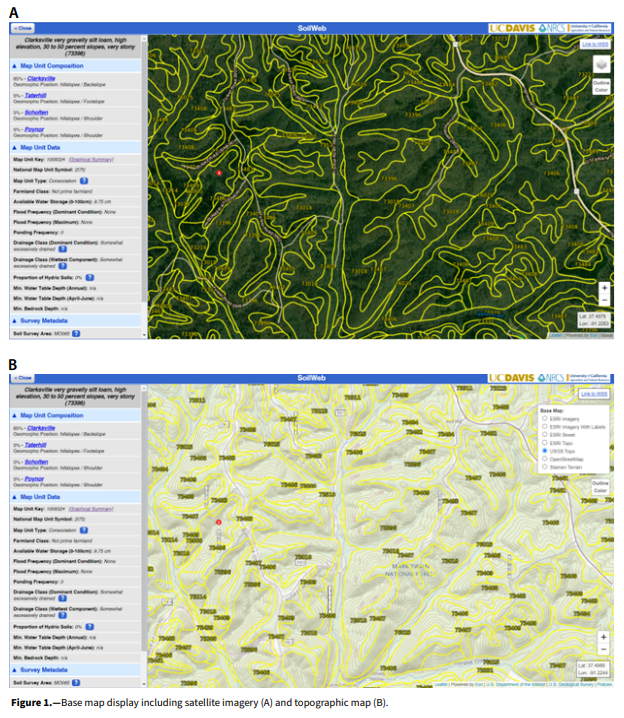This screenshot has height=718, width=624.
Task: Click Map Unit Type help icon in panel B
Action: click(x=84, y=530)
